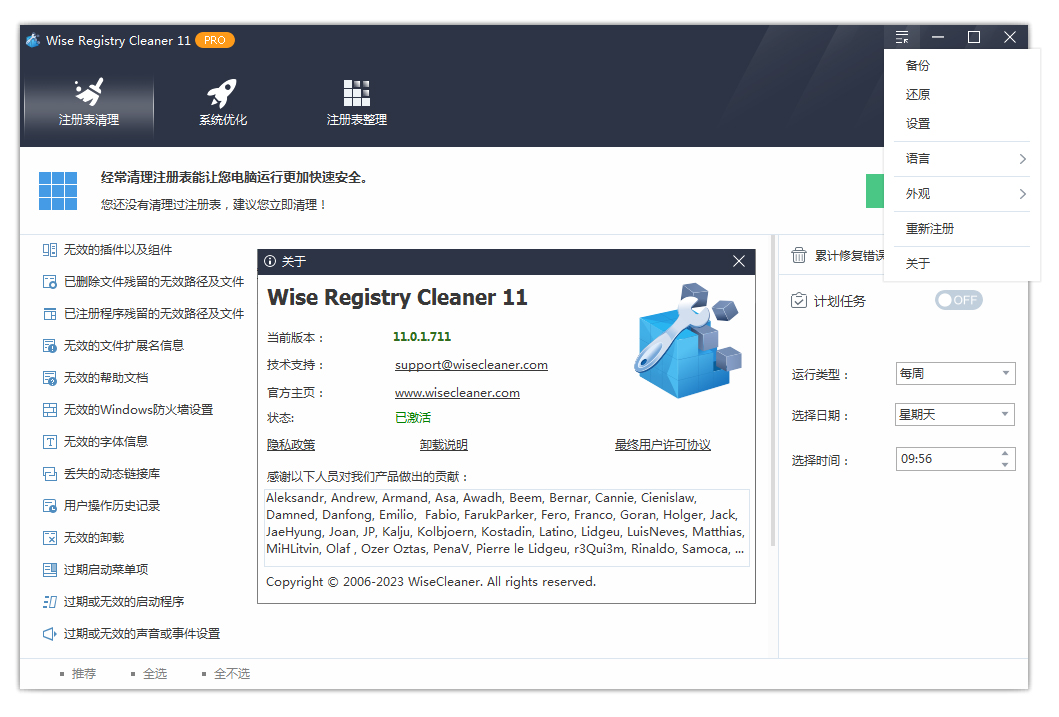
Task: Click the icon beside 已注册程序残留的无效路径及文件
Action: click(49, 314)
